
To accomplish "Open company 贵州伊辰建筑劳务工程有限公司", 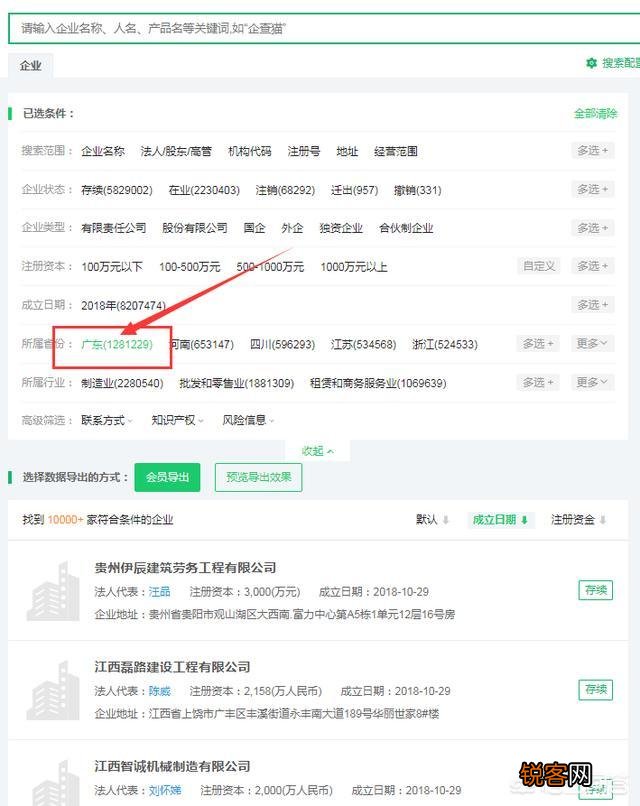I will point(185,568).
